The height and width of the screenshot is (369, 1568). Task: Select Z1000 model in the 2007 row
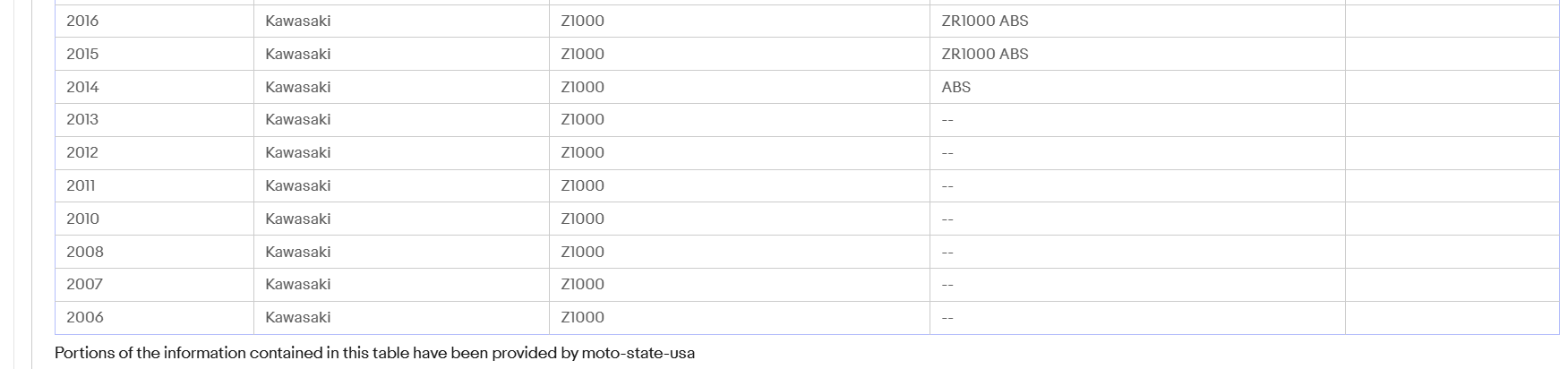click(x=583, y=284)
